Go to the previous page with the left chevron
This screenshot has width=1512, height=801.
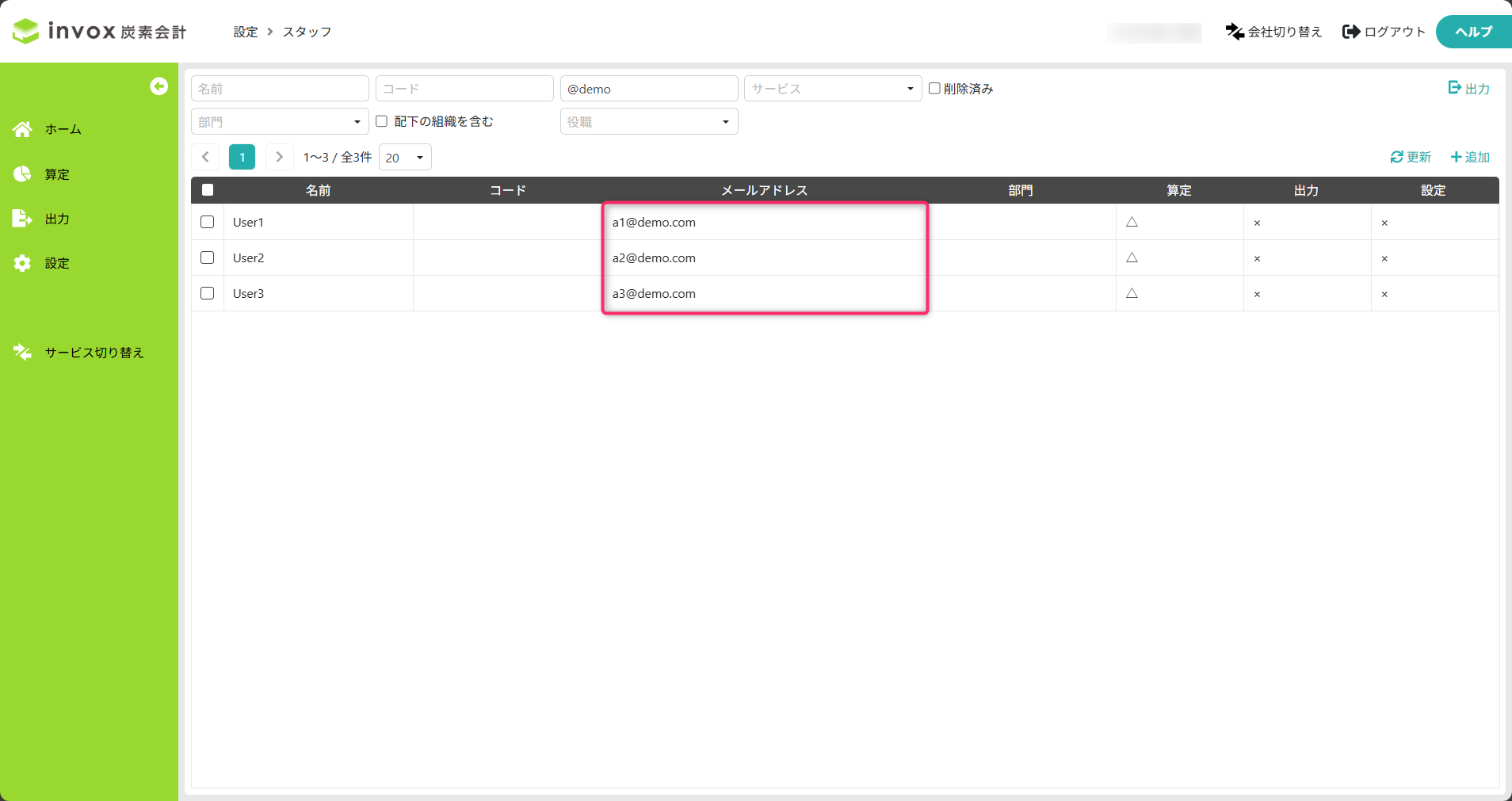click(x=205, y=157)
